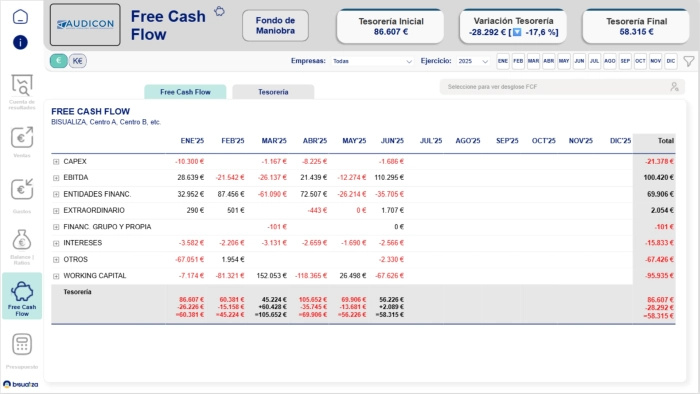This screenshot has width=700, height=394.
Task: Toggle the ENE month filter
Action: pyautogui.click(x=503, y=61)
